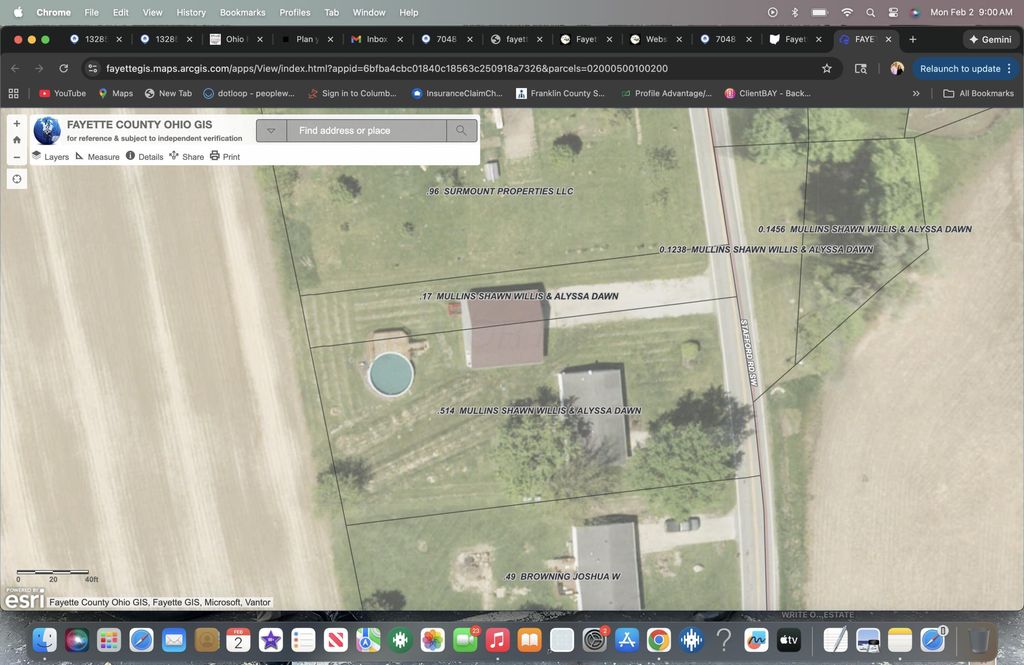Print the current map
This screenshot has height=665, width=1024.
pyautogui.click(x=225, y=157)
